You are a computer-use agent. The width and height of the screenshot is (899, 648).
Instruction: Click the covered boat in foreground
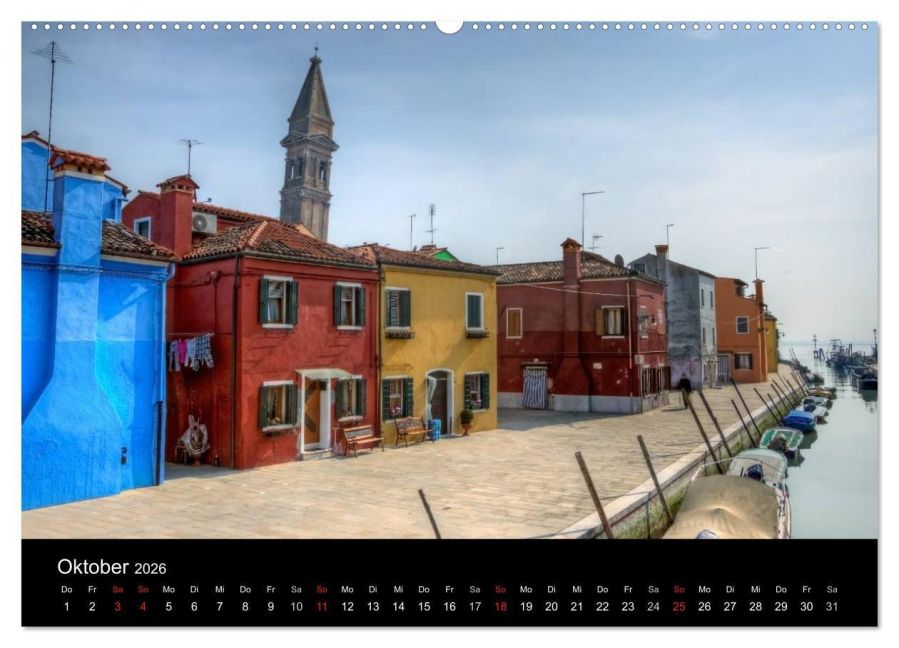[727, 508]
